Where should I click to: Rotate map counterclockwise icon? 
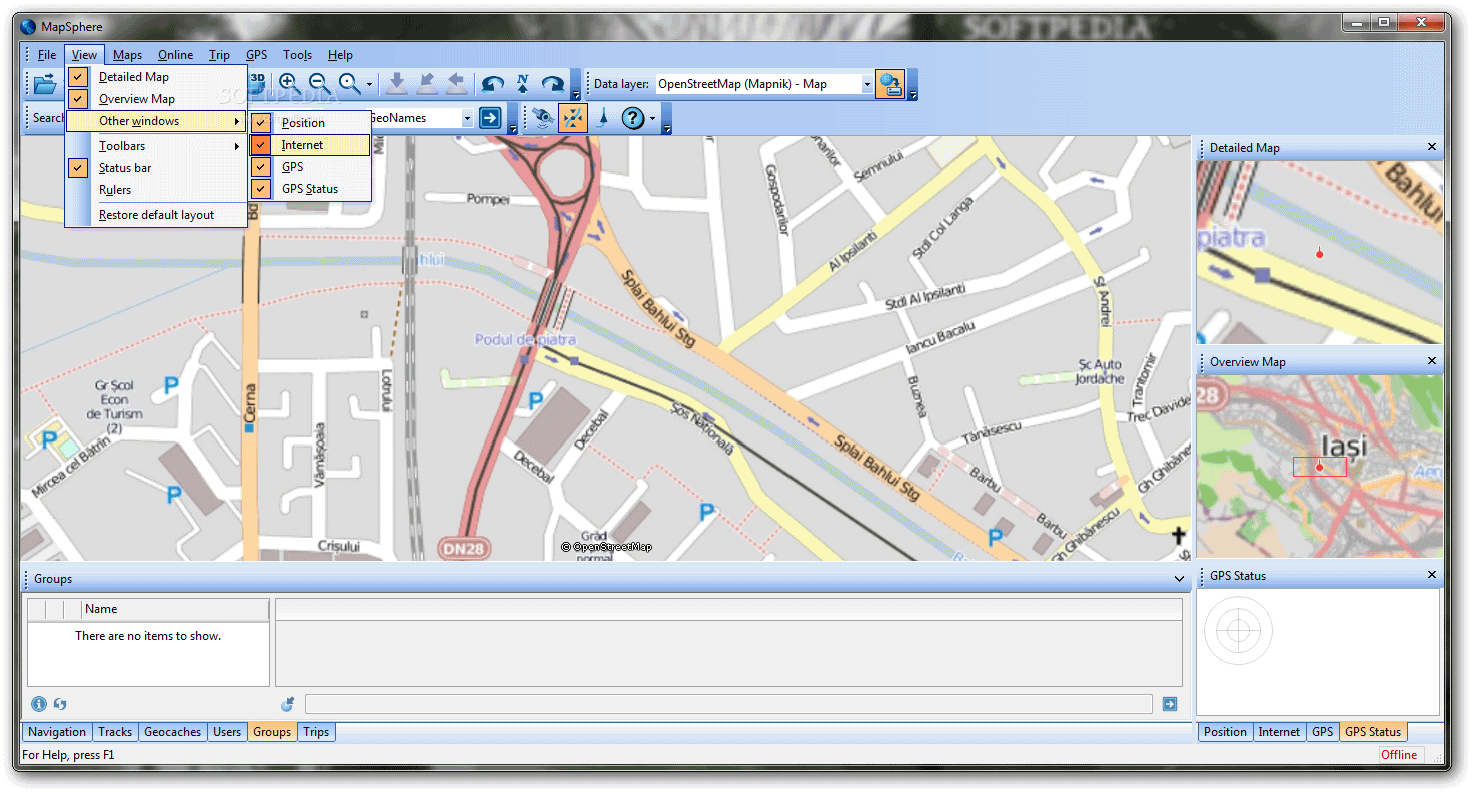(x=492, y=84)
